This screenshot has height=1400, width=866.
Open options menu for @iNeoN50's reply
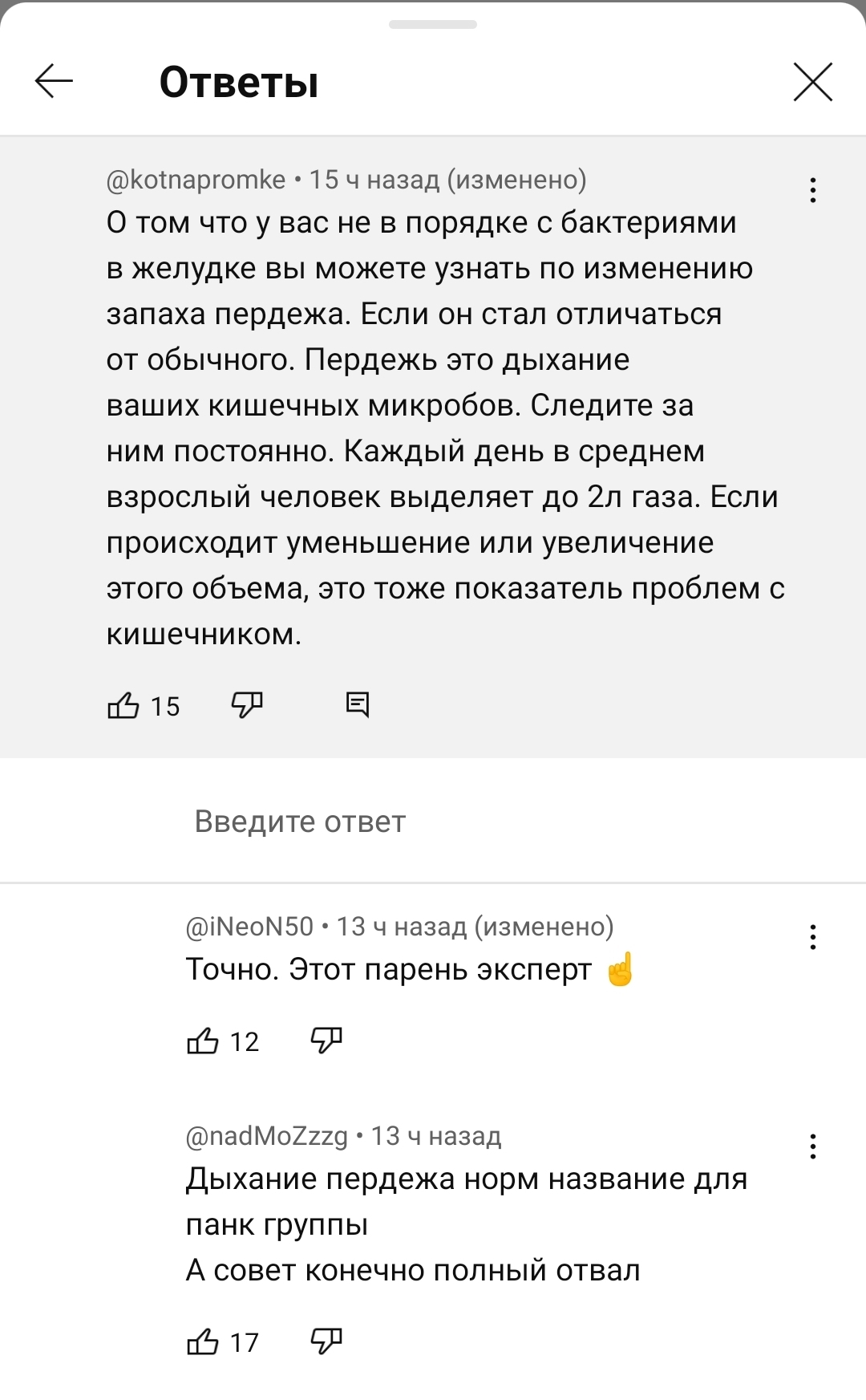(812, 937)
